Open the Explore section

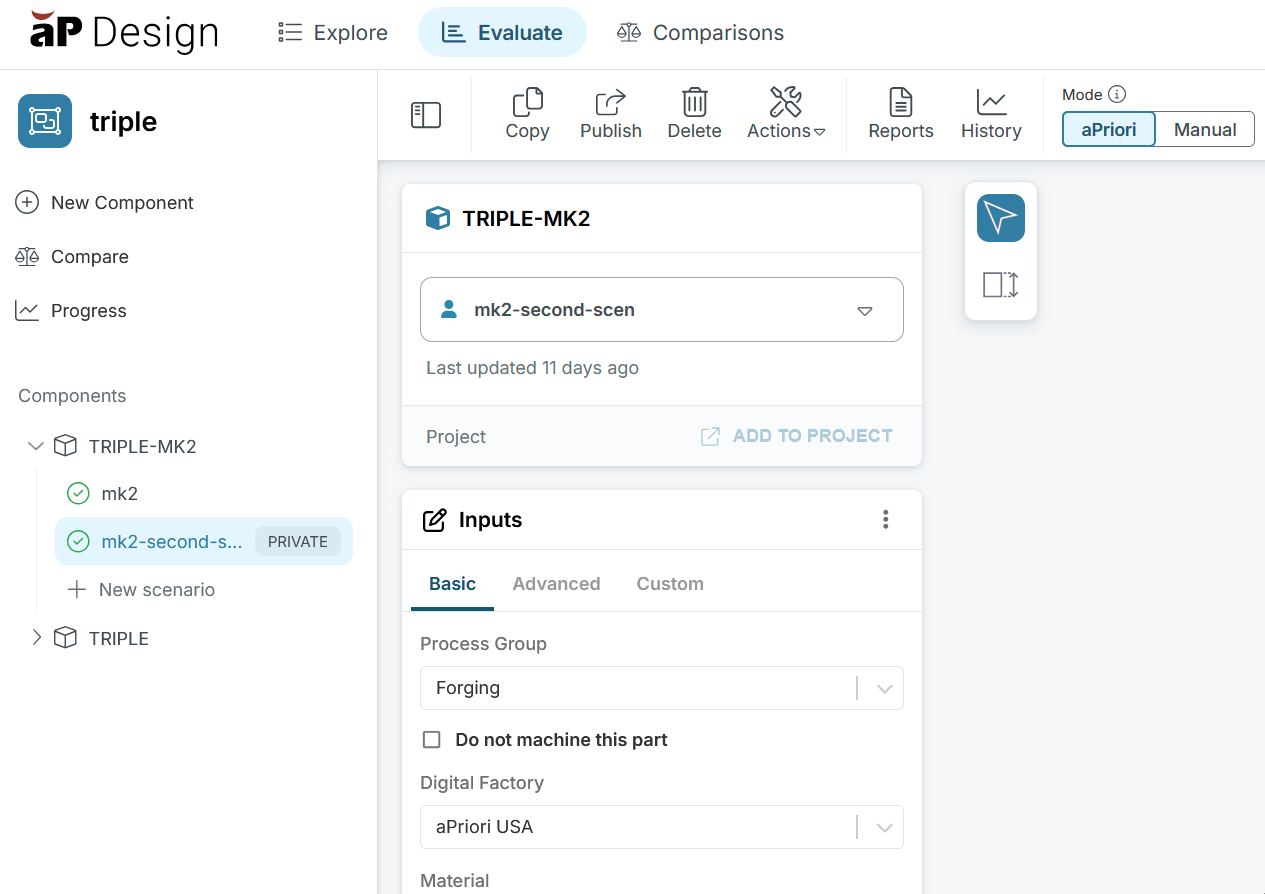click(333, 33)
